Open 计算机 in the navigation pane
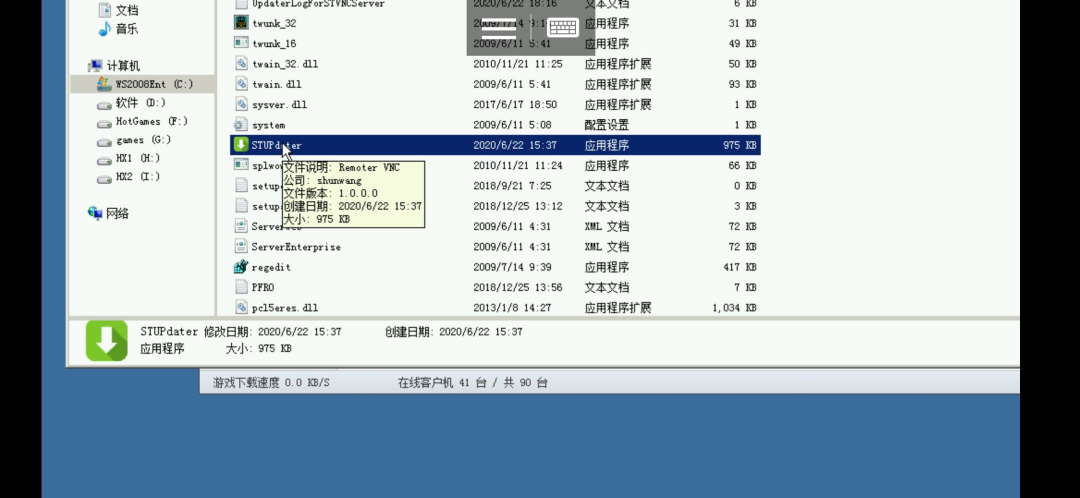This screenshot has height=498, width=1080. [x=123, y=66]
